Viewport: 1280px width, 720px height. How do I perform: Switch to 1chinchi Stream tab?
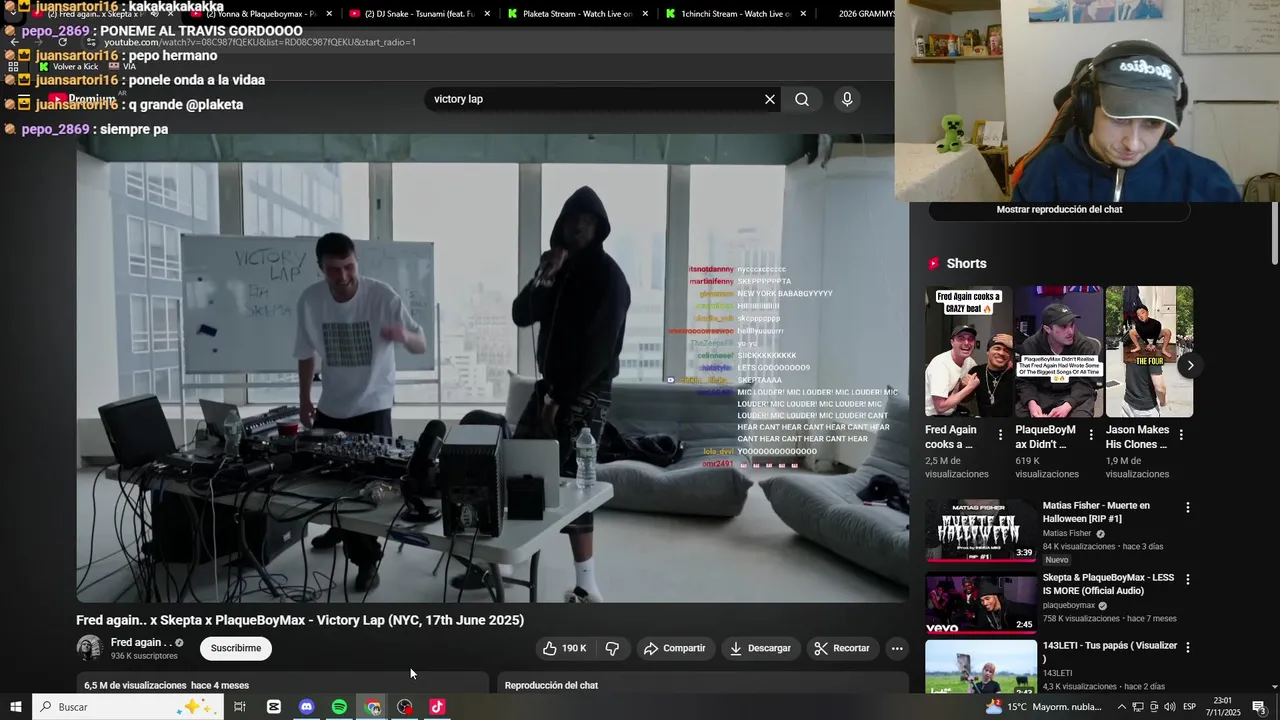(x=735, y=14)
